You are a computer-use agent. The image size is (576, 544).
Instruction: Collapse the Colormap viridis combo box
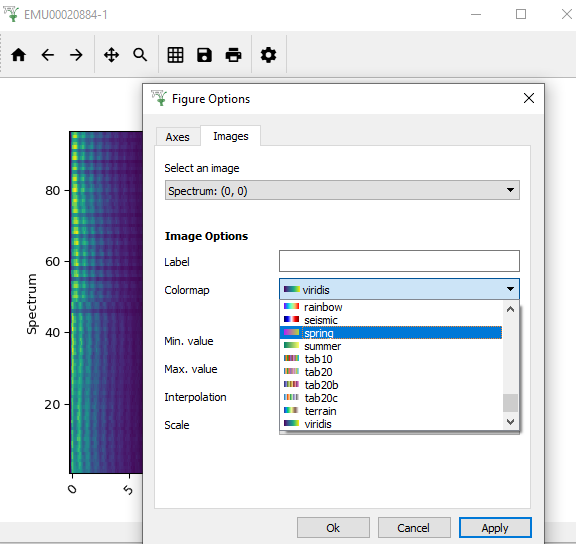pyautogui.click(x=399, y=289)
